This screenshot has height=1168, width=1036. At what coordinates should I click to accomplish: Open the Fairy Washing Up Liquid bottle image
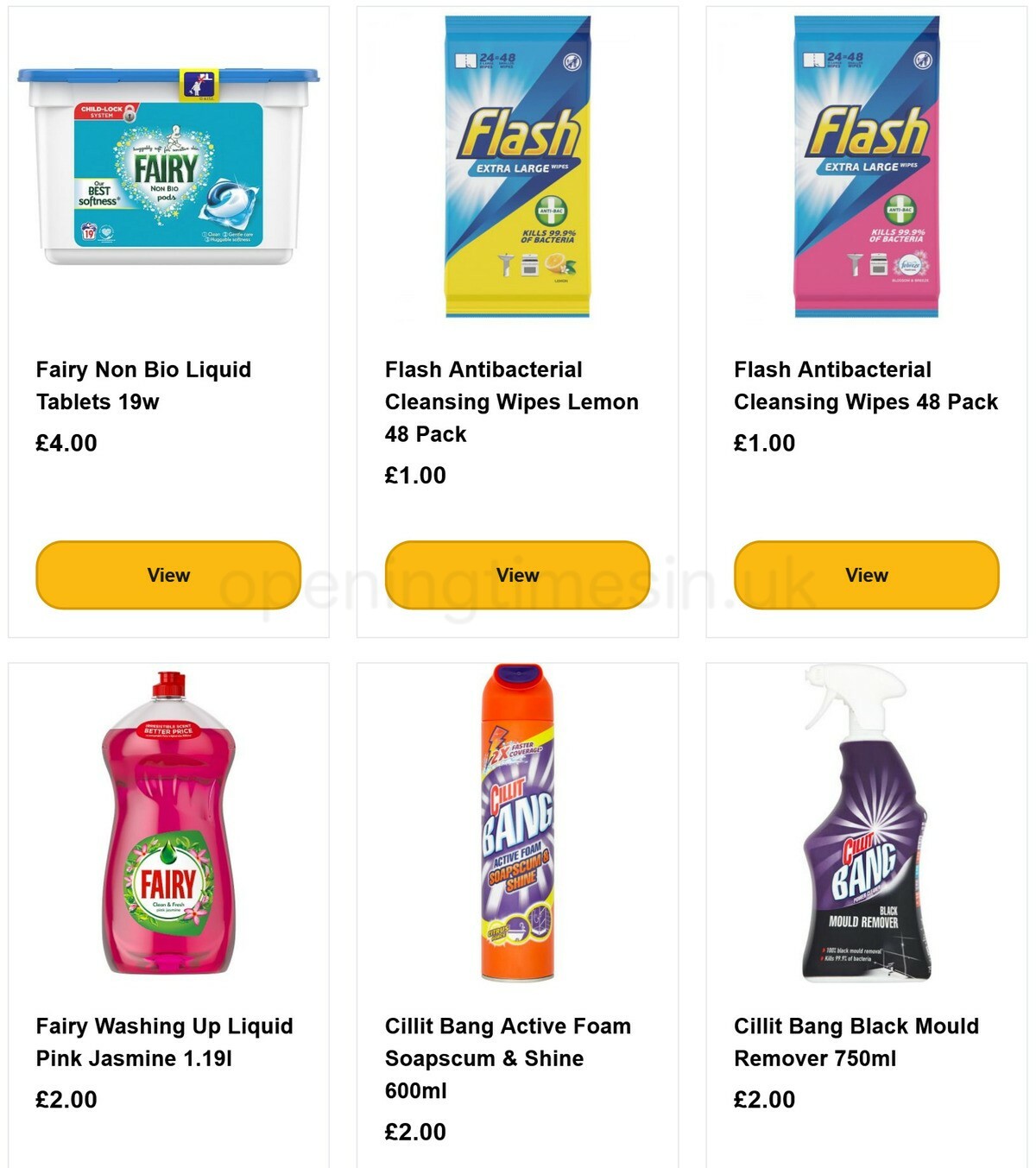[168, 829]
